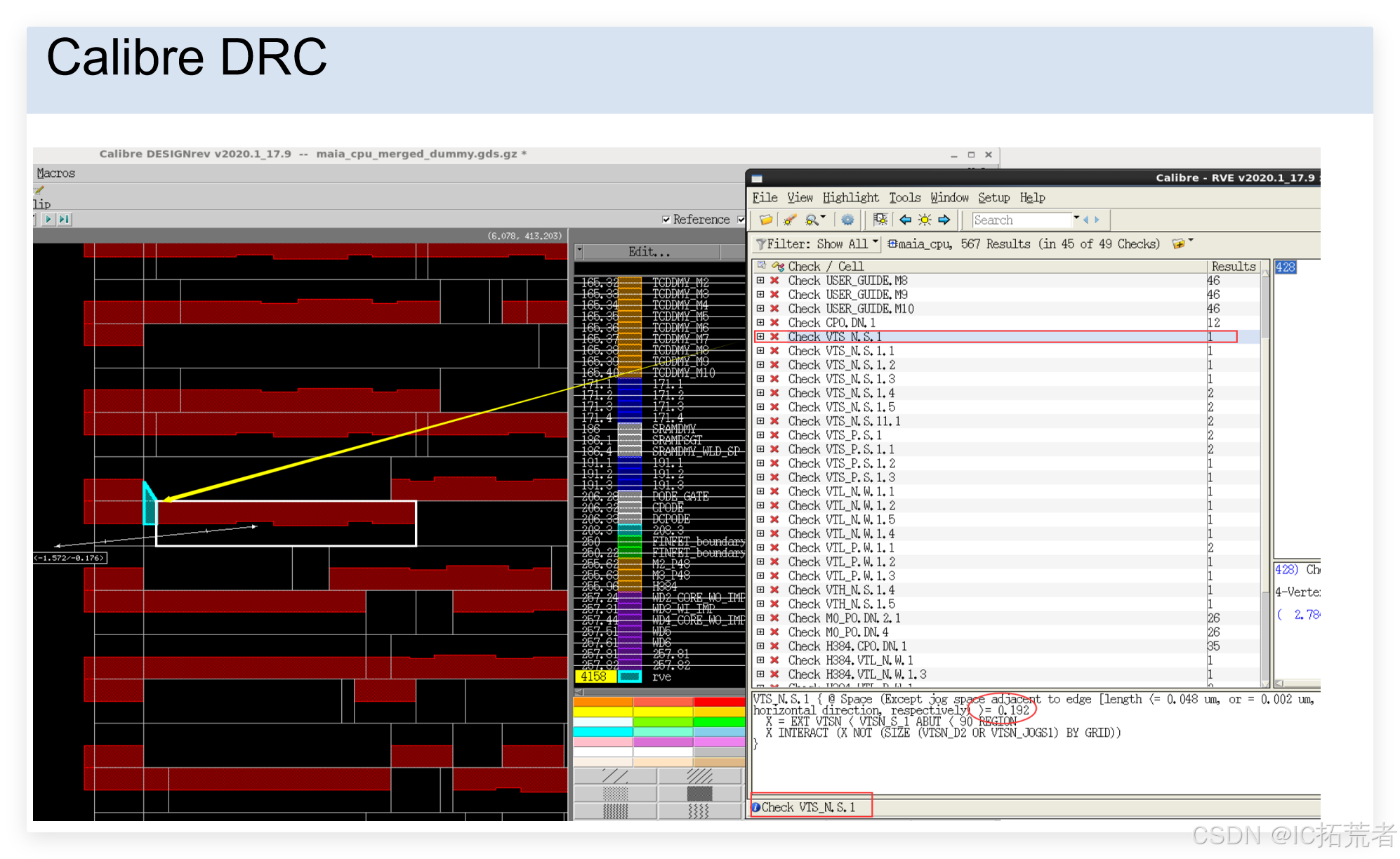The width and height of the screenshot is (1400, 859).
Task: Toggle the Reference checkbox
Action: pyautogui.click(x=666, y=220)
